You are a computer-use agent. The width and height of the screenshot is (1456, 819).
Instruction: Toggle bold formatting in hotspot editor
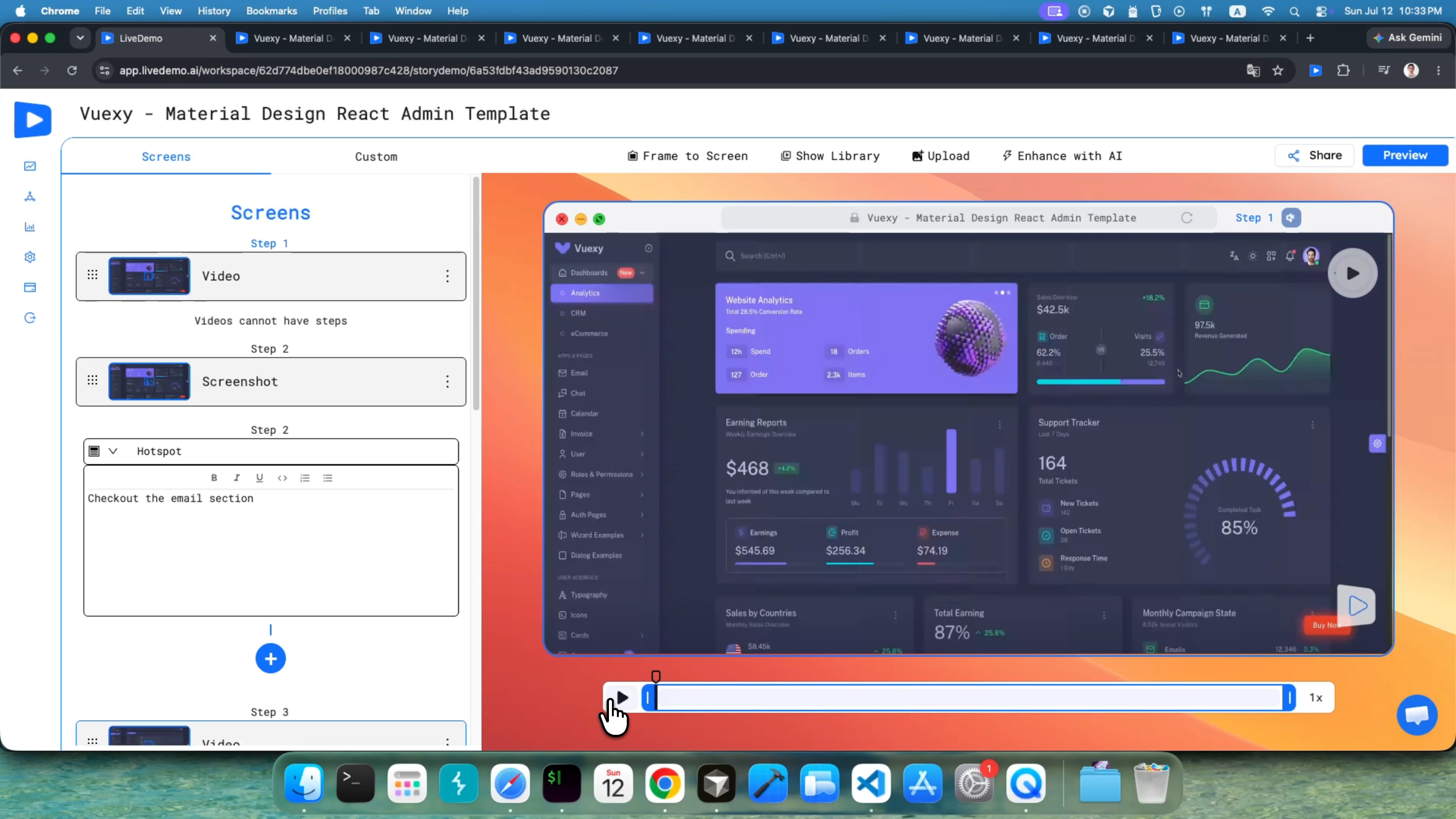click(214, 478)
